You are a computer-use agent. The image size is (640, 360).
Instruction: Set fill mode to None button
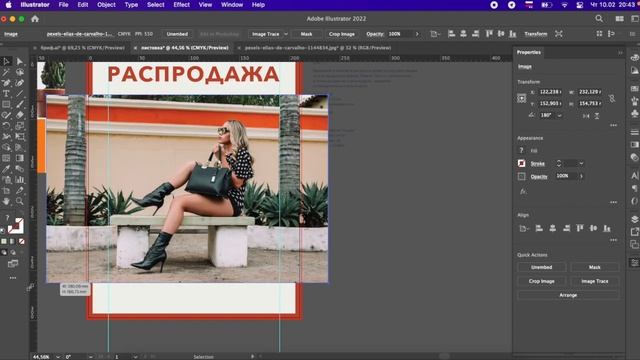(x=22, y=242)
